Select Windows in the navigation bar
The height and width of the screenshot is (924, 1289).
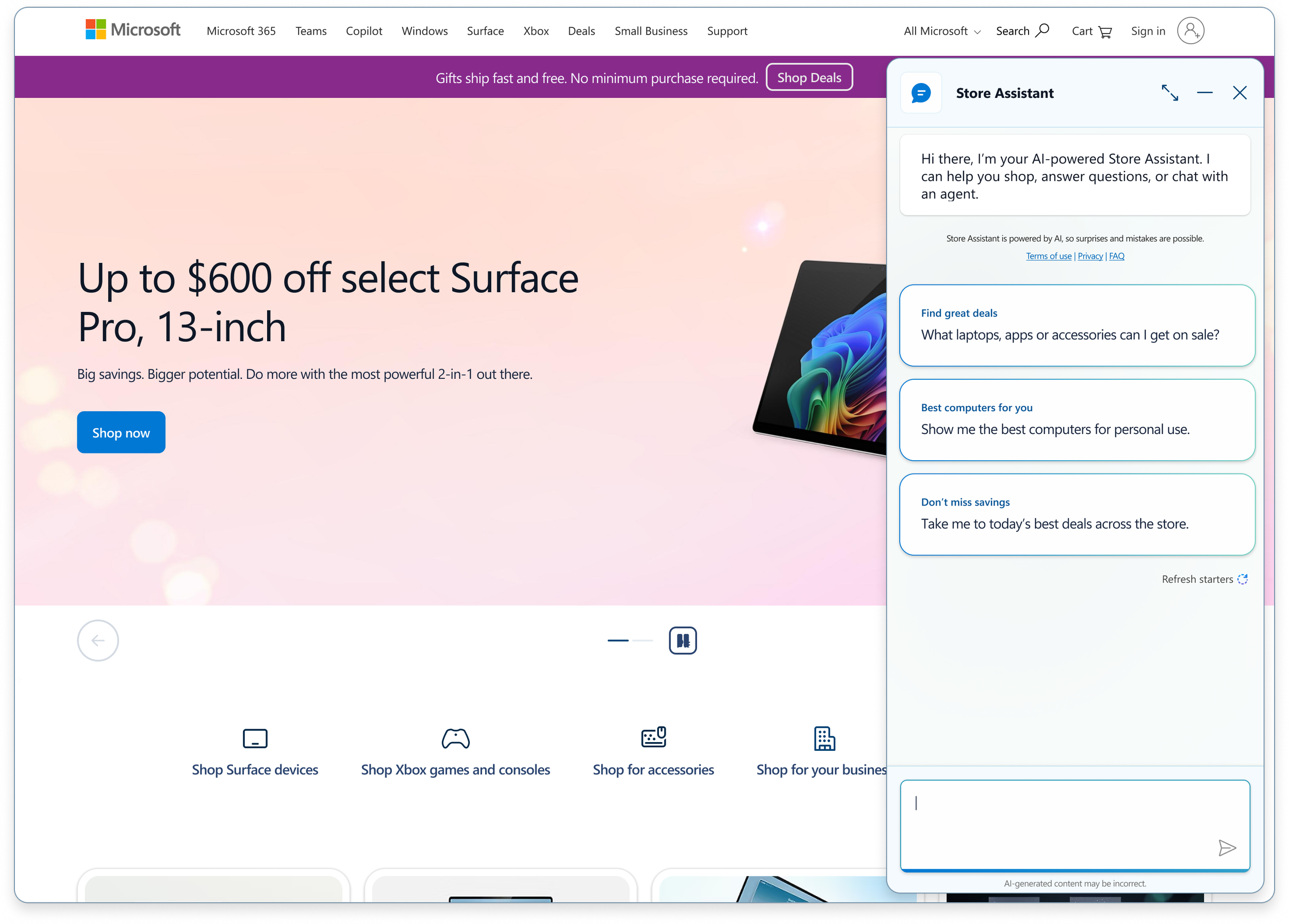click(424, 31)
